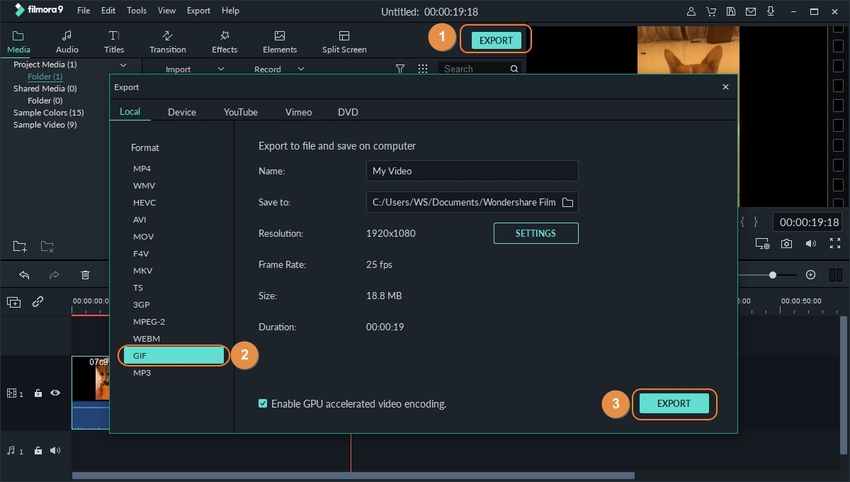The width and height of the screenshot is (850, 482).
Task: Toggle GPU accelerated video encoding checkbox
Action: 263,403
